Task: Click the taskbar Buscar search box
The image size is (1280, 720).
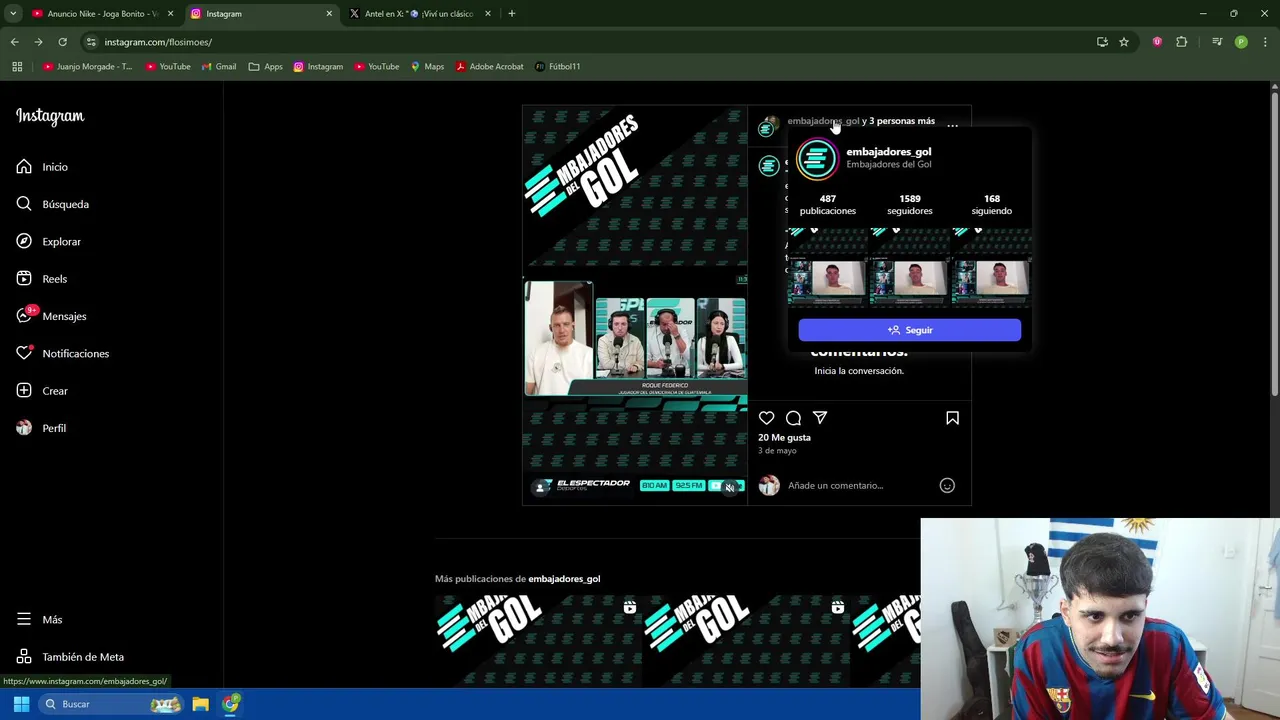Action: [x=112, y=704]
